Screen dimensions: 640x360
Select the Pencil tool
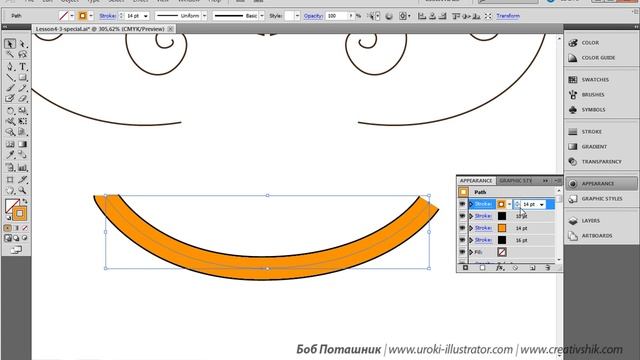pos(22,88)
